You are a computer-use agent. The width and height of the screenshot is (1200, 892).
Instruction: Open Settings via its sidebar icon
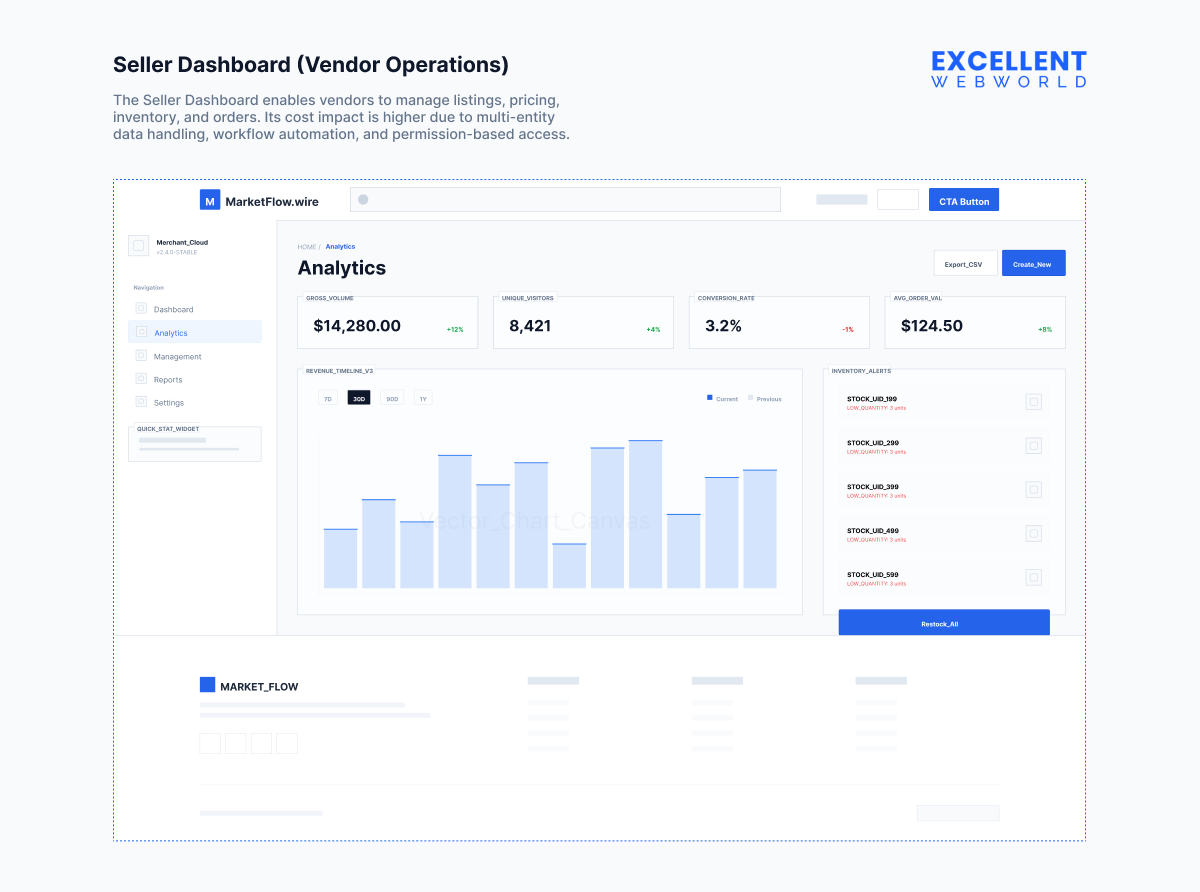click(x=141, y=402)
